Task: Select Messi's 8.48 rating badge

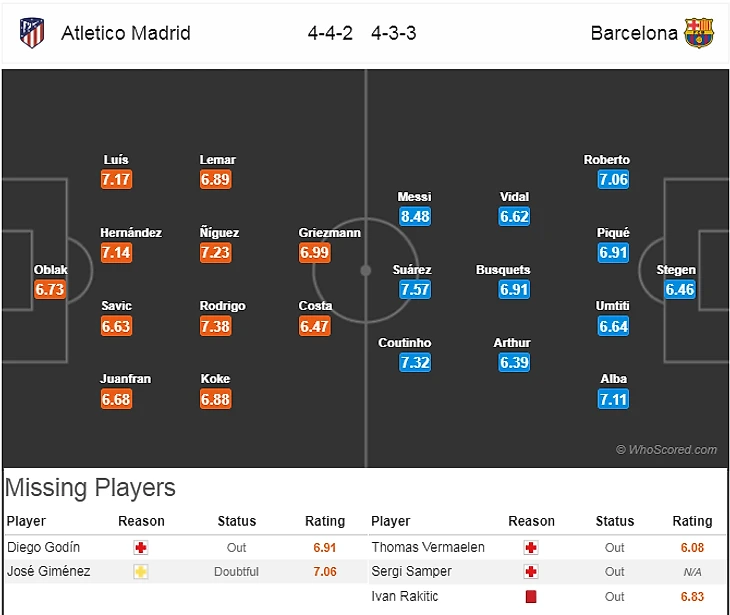Action: click(414, 216)
